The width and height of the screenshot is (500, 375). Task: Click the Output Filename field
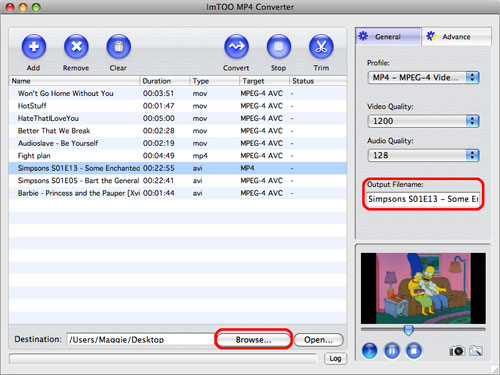coord(423,199)
